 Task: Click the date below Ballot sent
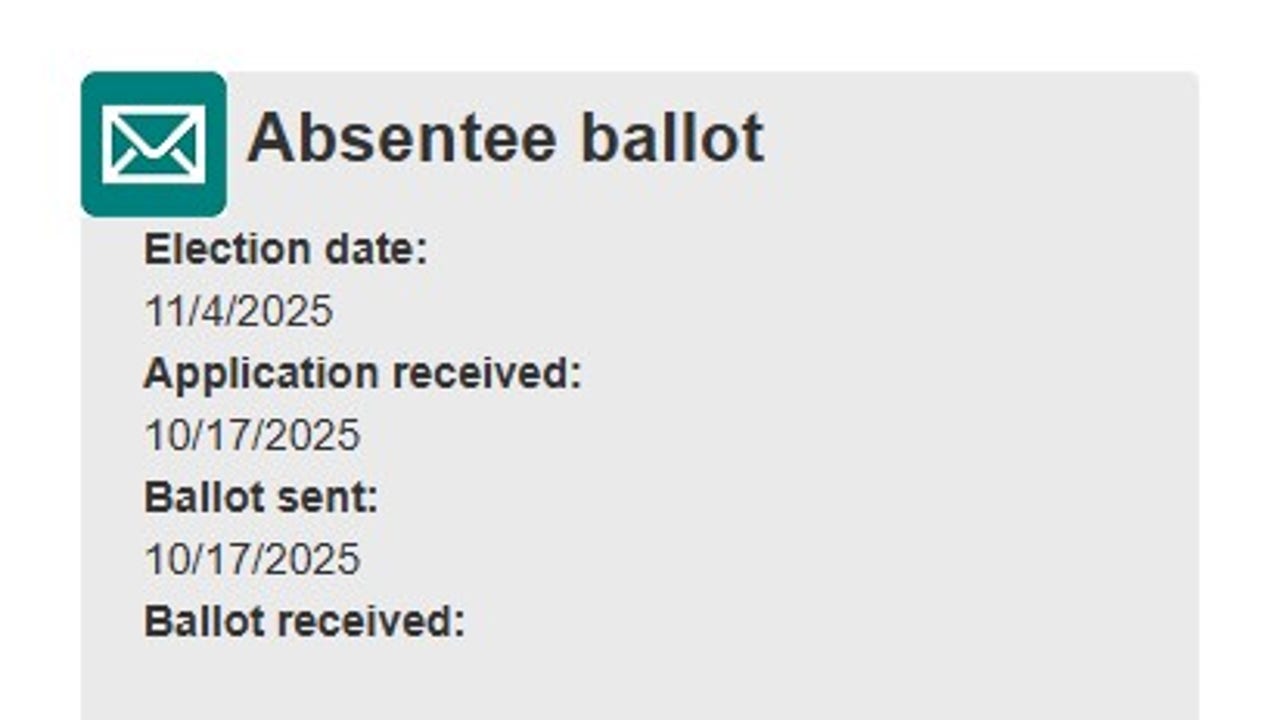pos(252,559)
